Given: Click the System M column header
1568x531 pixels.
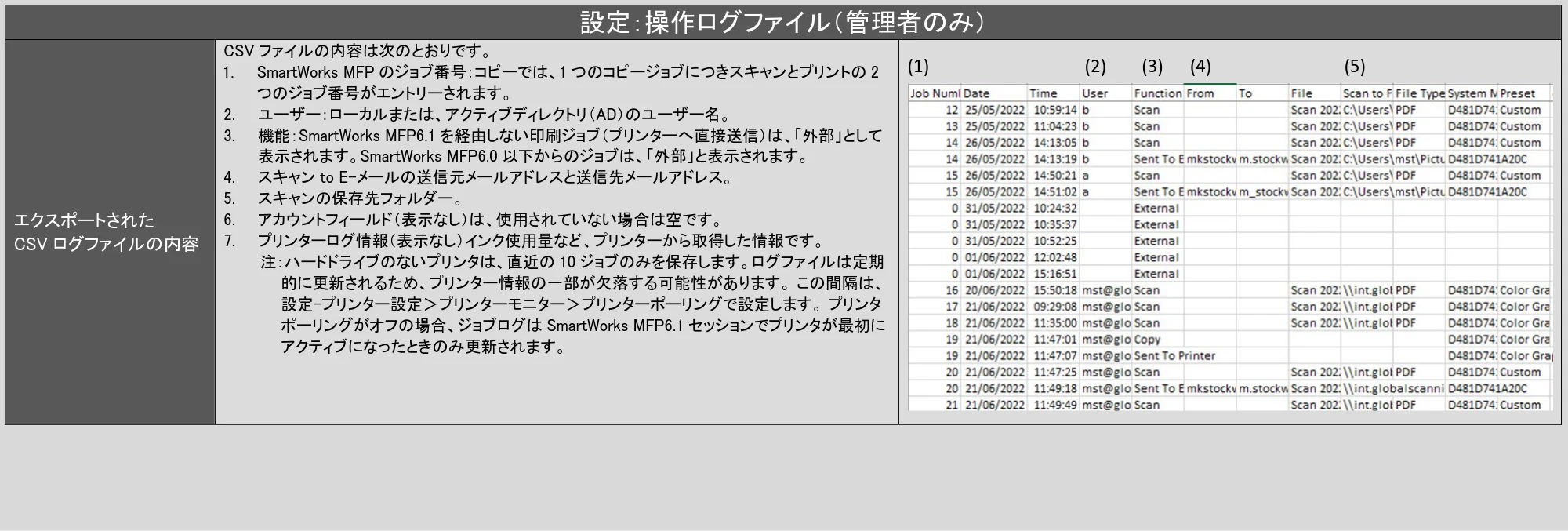Looking at the screenshot, I should 1472,93.
